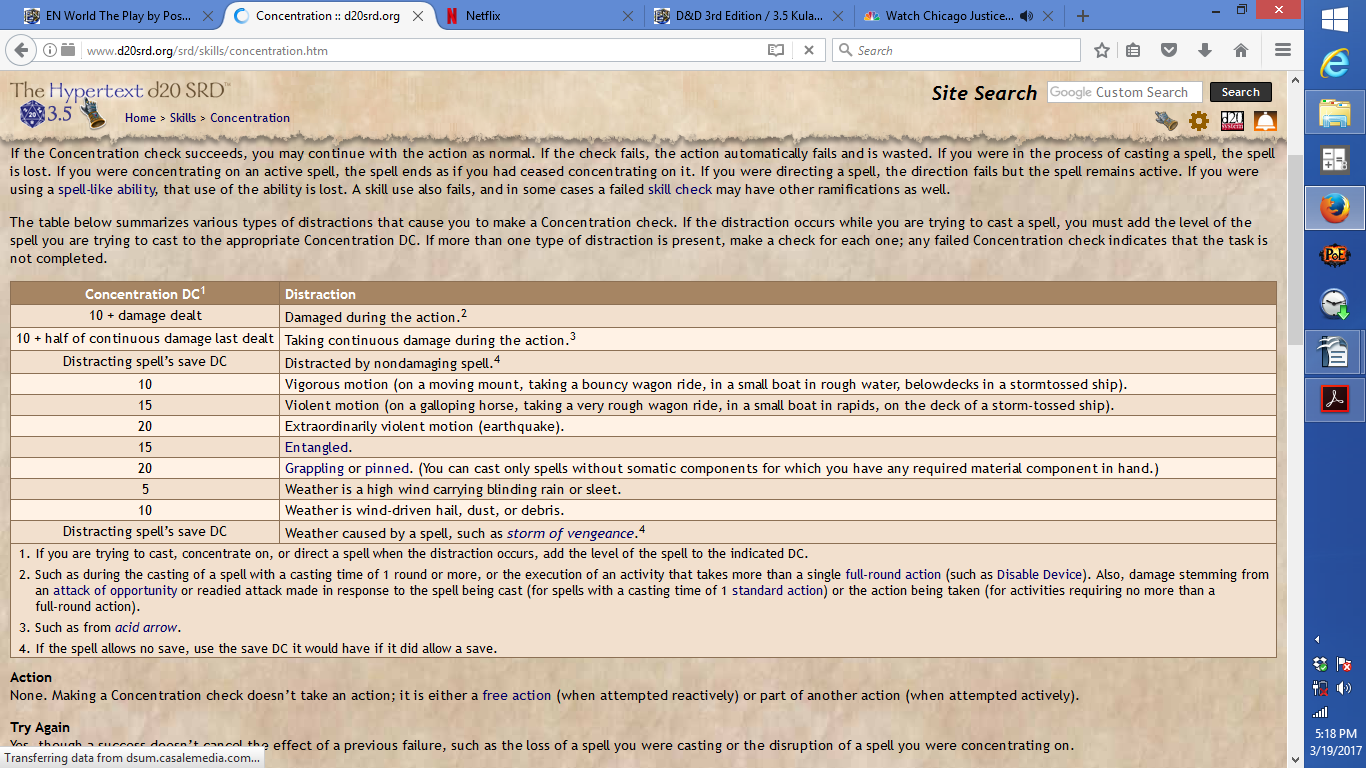Click the Google Custom Search field

pyautogui.click(x=1123, y=92)
